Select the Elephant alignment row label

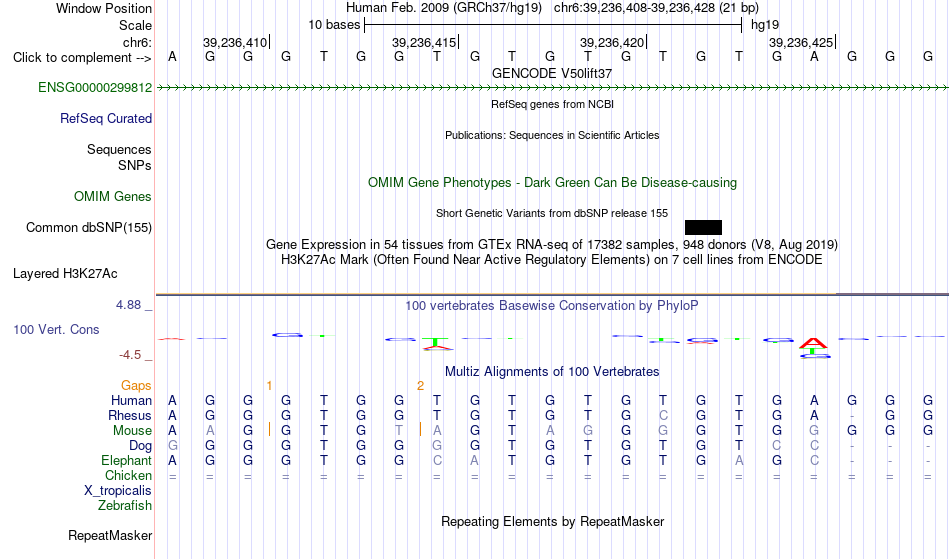(127, 460)
